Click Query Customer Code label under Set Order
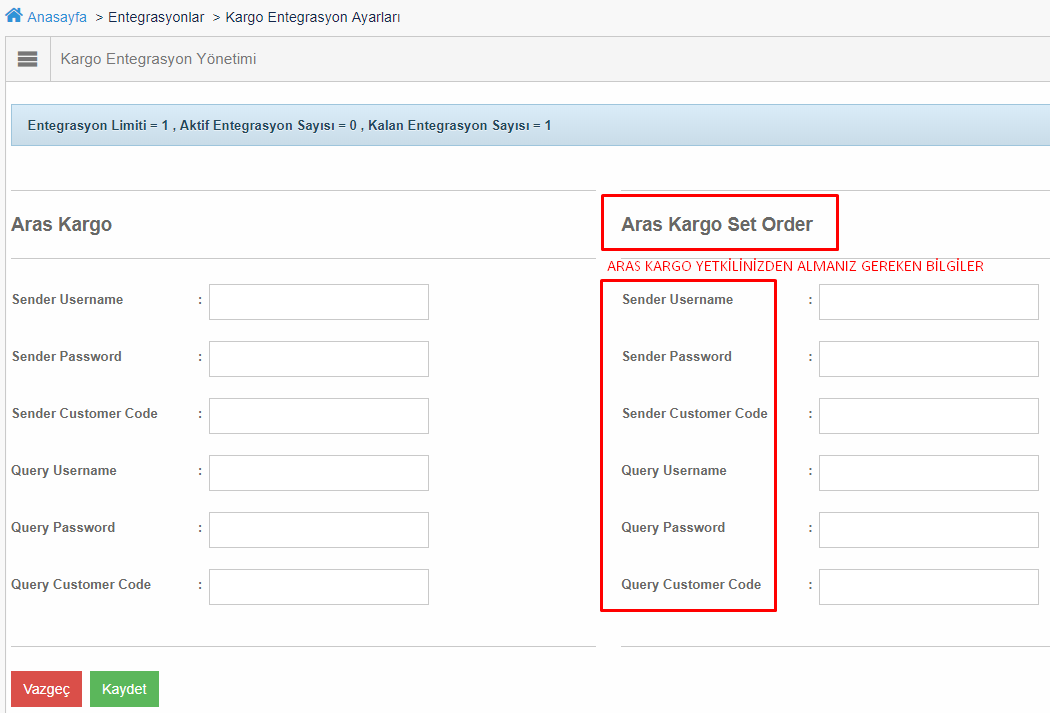 (691, 584)
